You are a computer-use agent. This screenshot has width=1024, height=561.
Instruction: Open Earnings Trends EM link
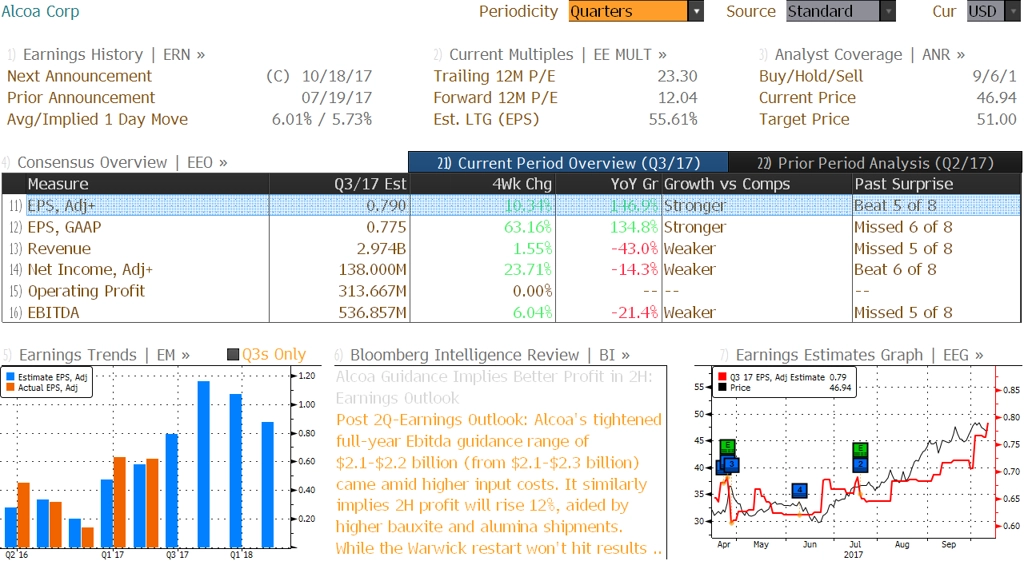click(104, 355)
